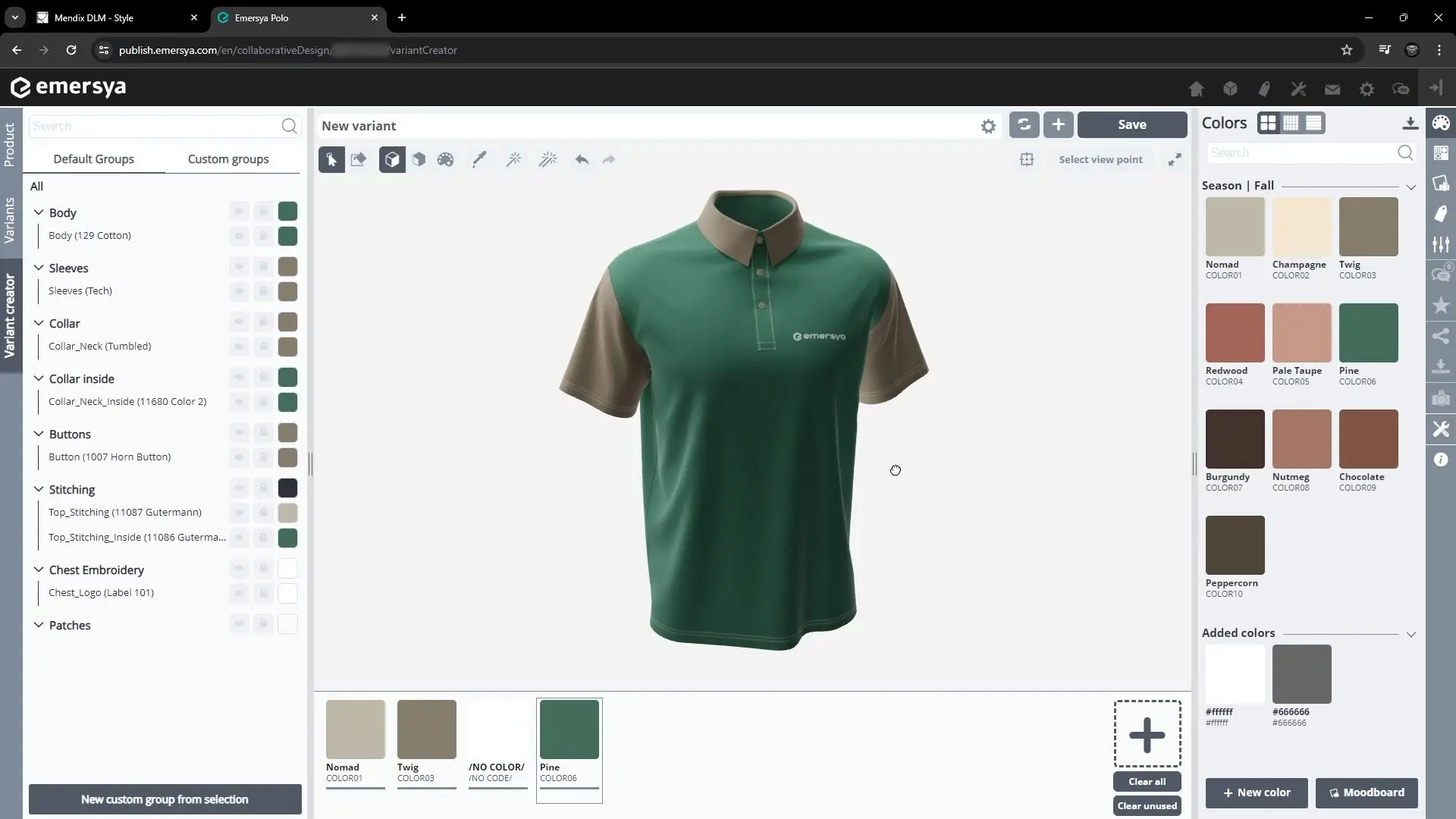
Task: Click the New color button
Action: 1257,792
